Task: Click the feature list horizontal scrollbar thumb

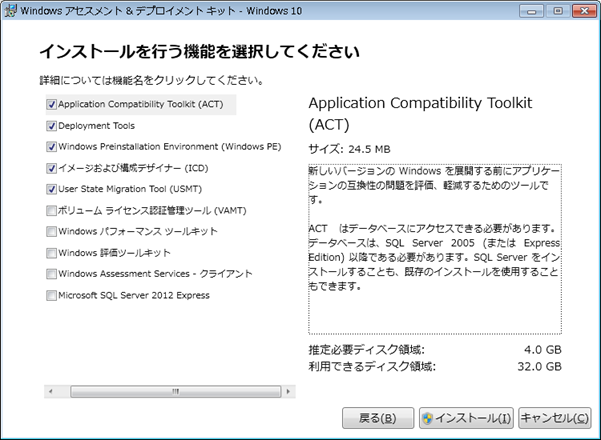Action: [176, 391]
